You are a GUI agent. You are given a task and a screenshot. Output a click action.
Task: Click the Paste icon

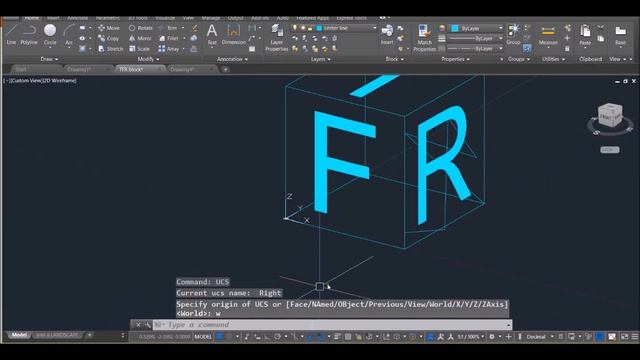585,35
